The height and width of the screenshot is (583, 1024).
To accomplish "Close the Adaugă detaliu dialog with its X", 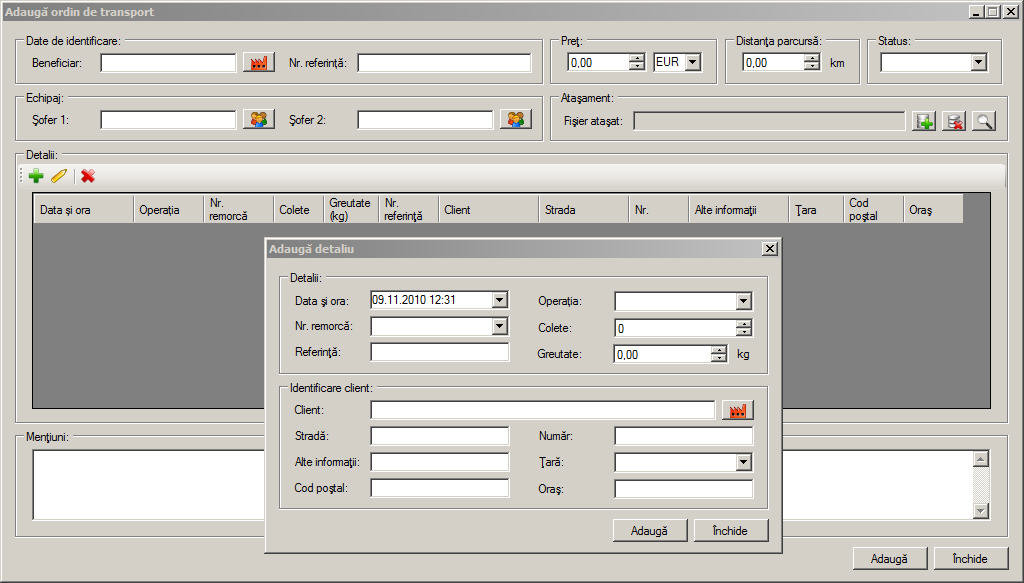I will pos(770,249).
